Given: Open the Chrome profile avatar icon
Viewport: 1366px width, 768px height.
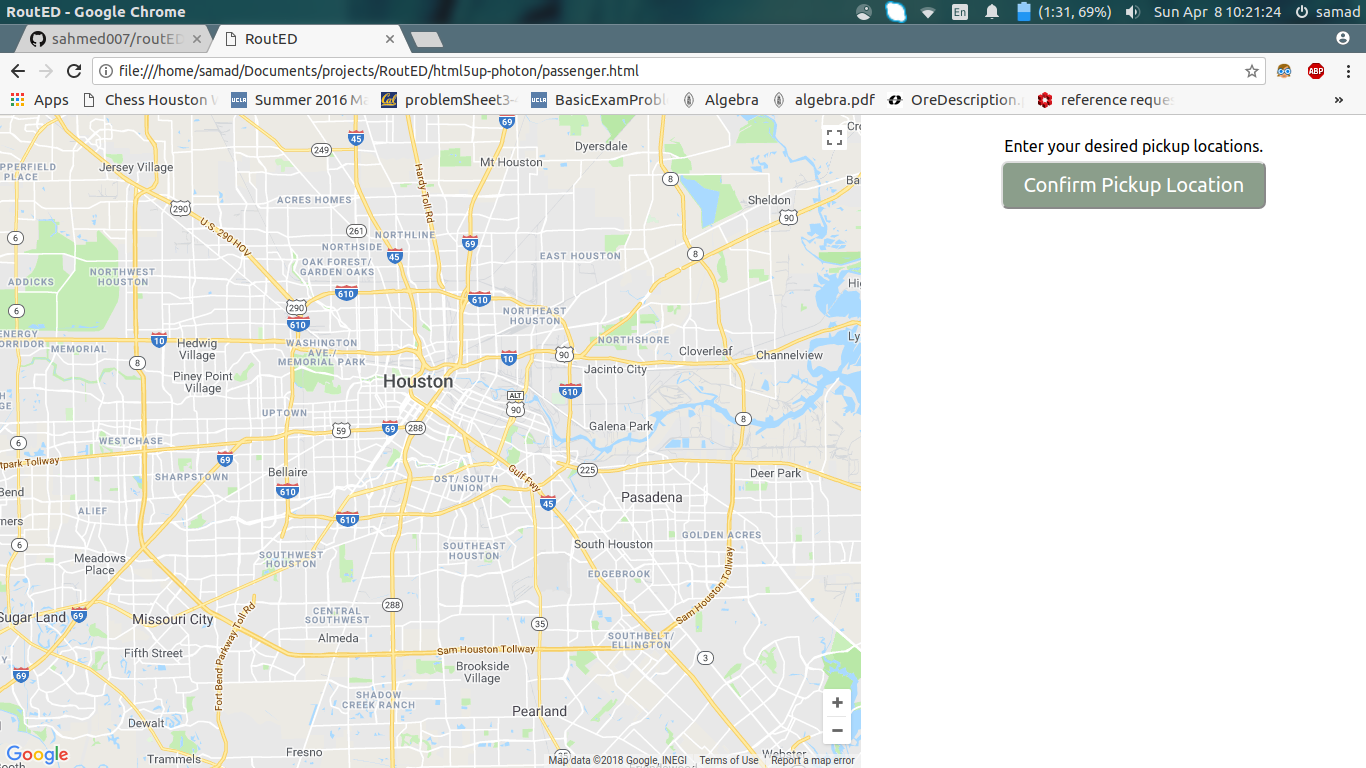Looking at the screenshot, I should [1343, 38].
